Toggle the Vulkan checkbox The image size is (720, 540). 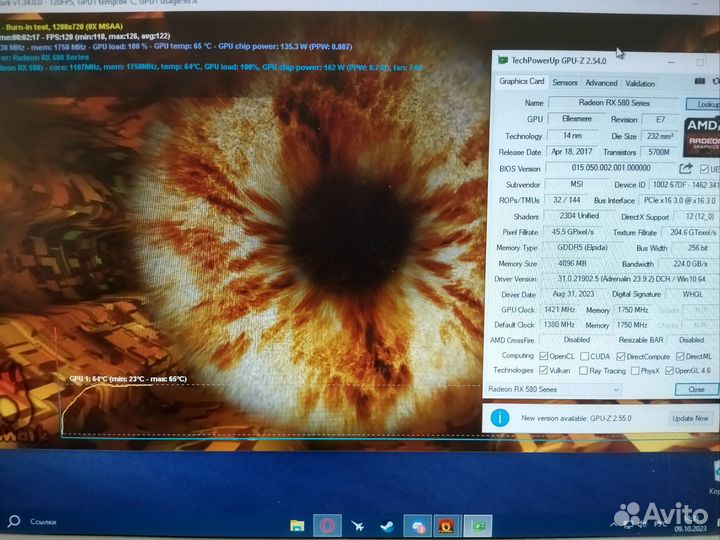(544, 370)
